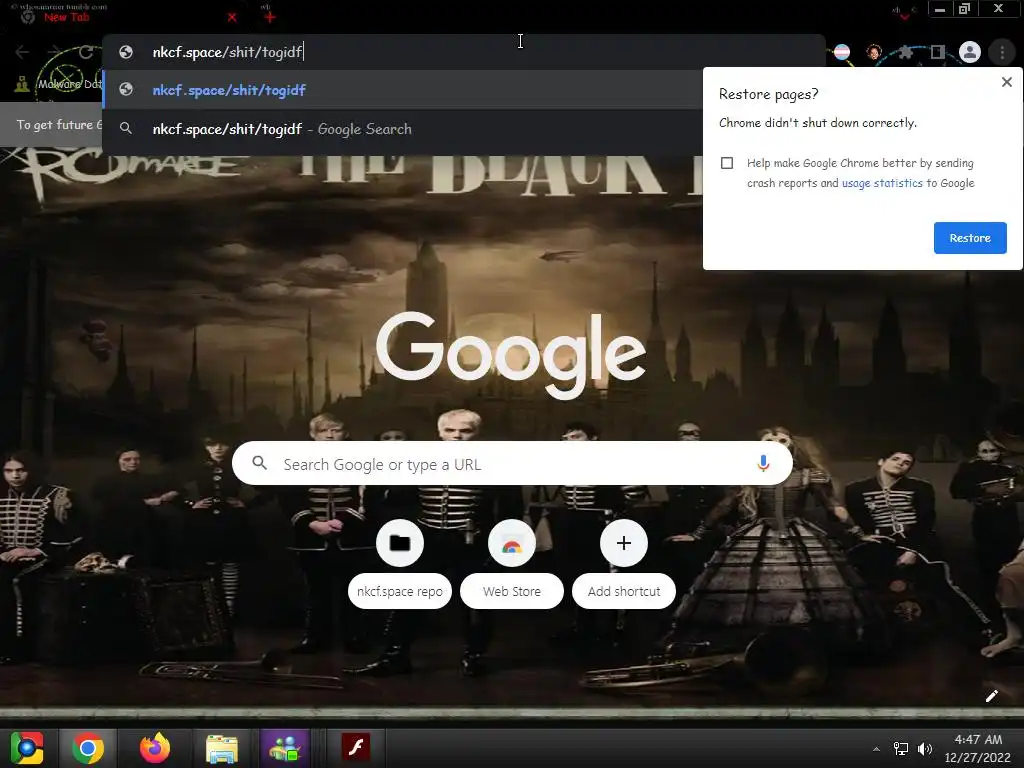Open the Malware Data bookmark
The width and height of the screenshot is (1024, 768).
tap(59, 84)
